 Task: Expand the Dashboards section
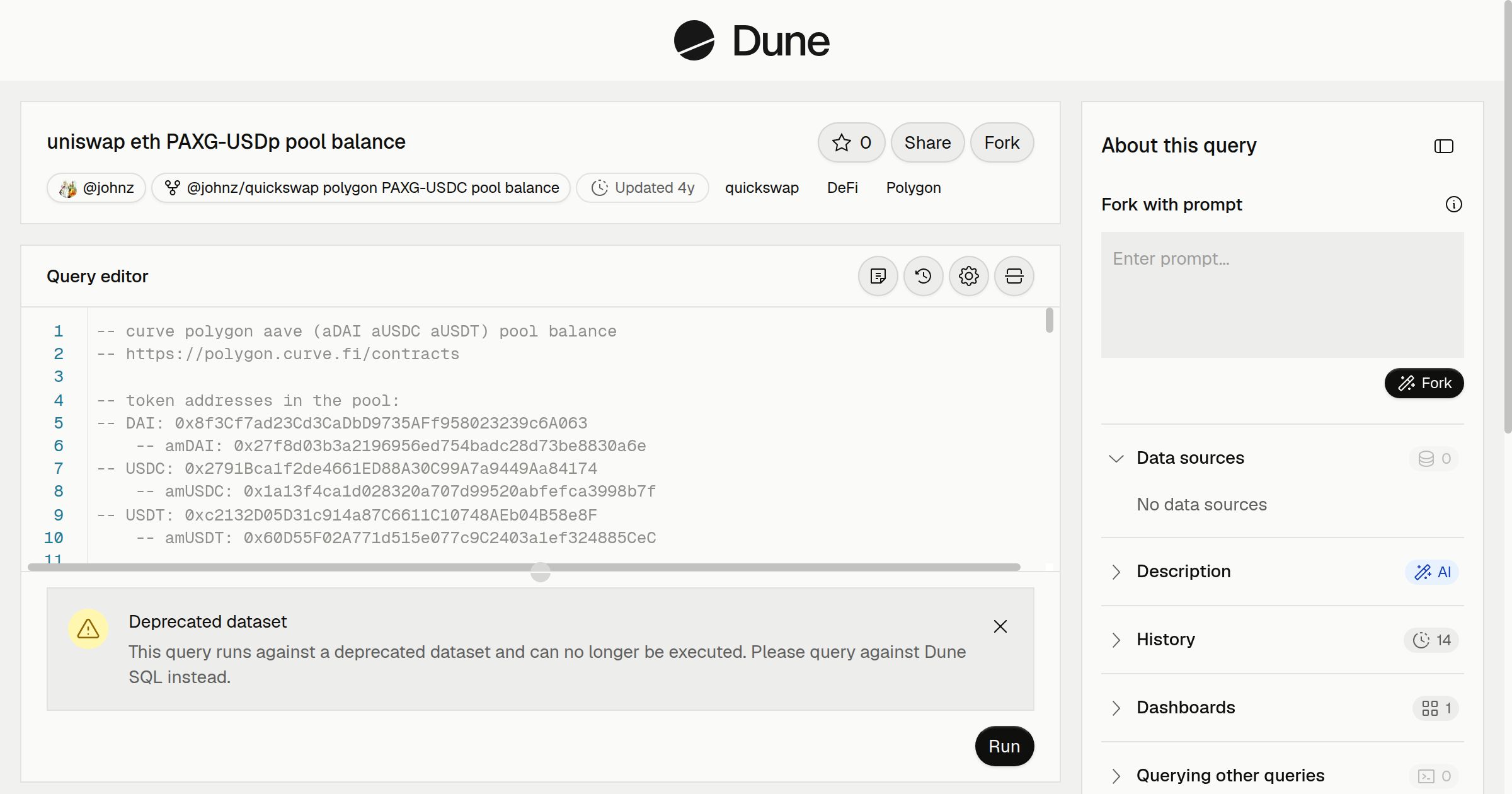click(1282, 708)
